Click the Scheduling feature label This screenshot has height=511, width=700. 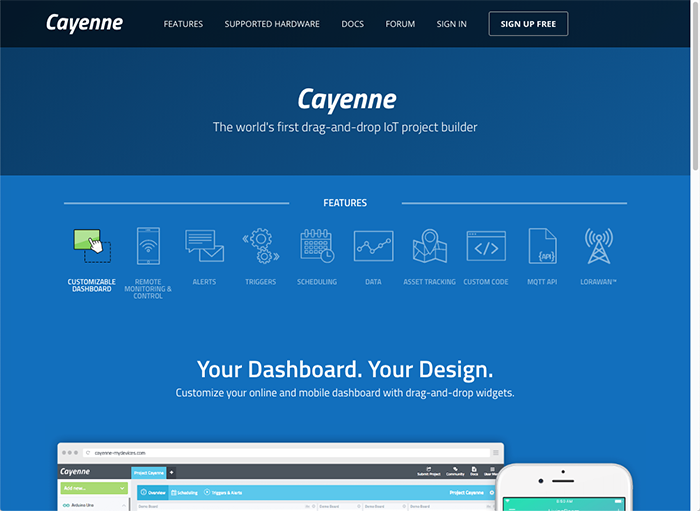(x=317, y=282)
